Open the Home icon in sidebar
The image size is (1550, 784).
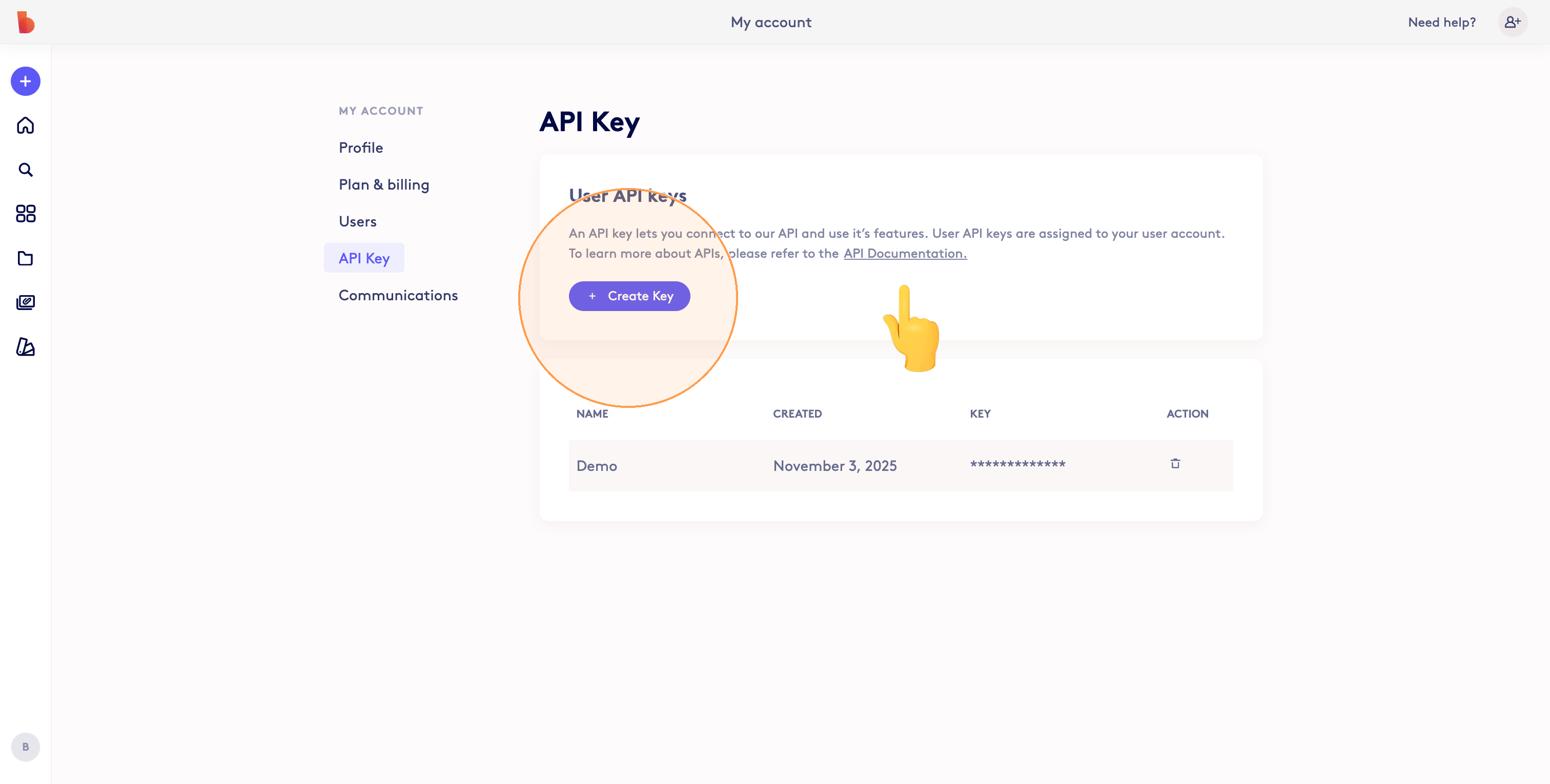click(25, 125)
